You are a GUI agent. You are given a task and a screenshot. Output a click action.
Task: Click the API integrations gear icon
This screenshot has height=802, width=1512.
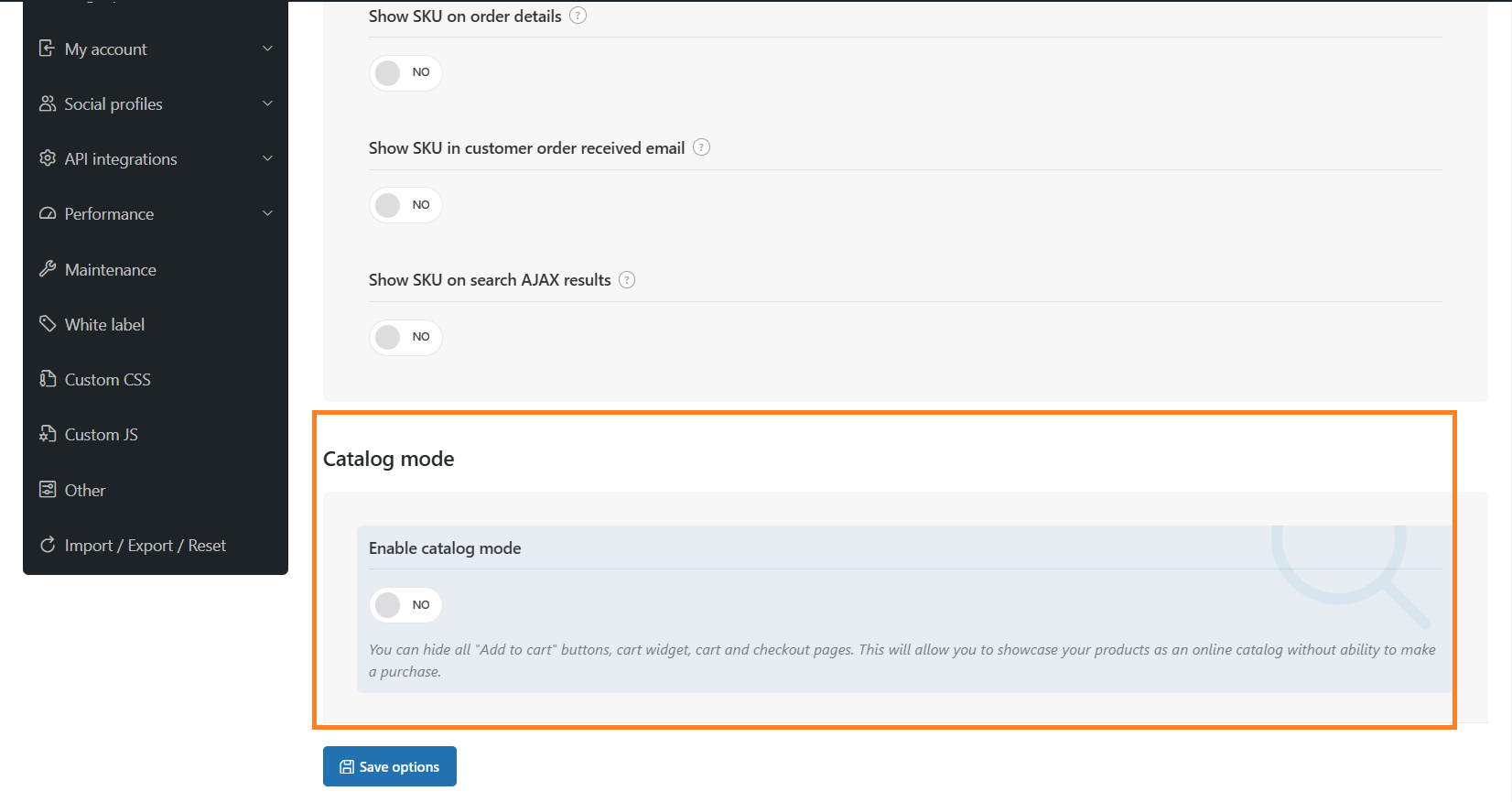[47, 158]
